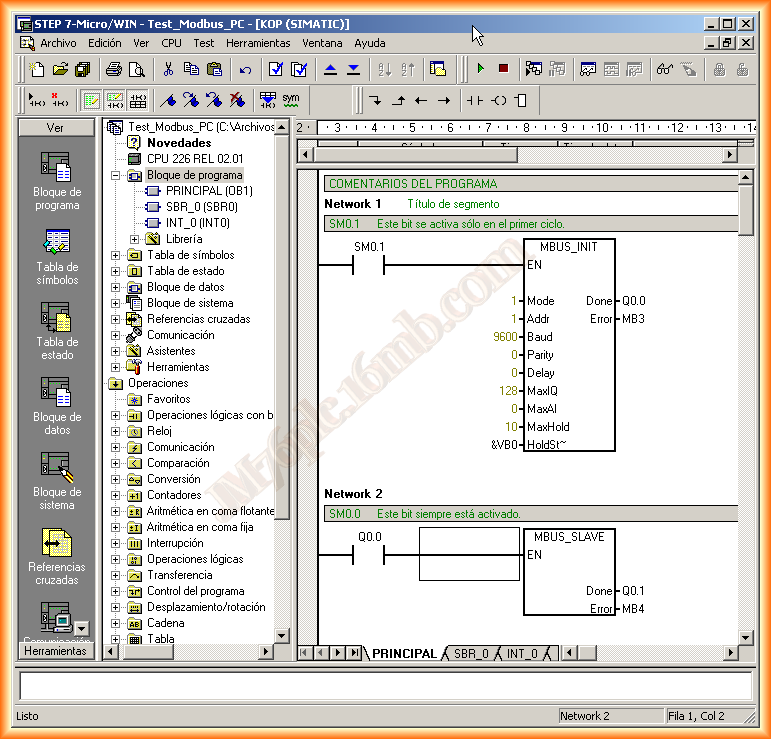Click the RUN (green play) toolbar icon
Screen dimensions: 771x739
[481, 69]
